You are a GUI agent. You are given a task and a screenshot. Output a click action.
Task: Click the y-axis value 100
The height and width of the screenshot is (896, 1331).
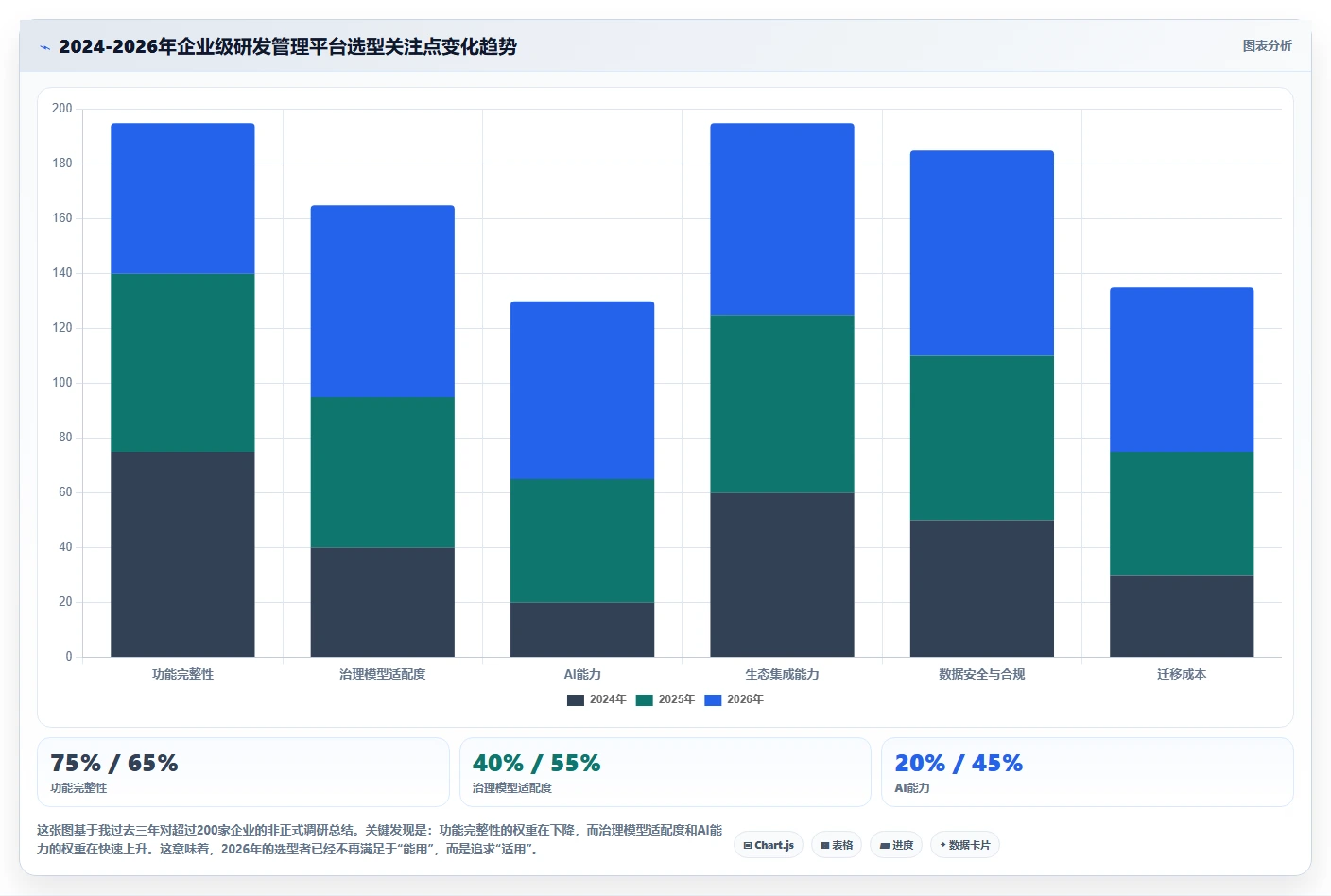pyautogui.click(x=62, y=383)
